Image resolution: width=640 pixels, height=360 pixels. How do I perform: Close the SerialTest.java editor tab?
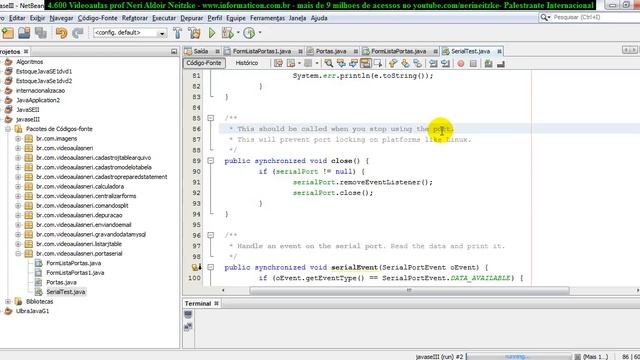[499, 51]
